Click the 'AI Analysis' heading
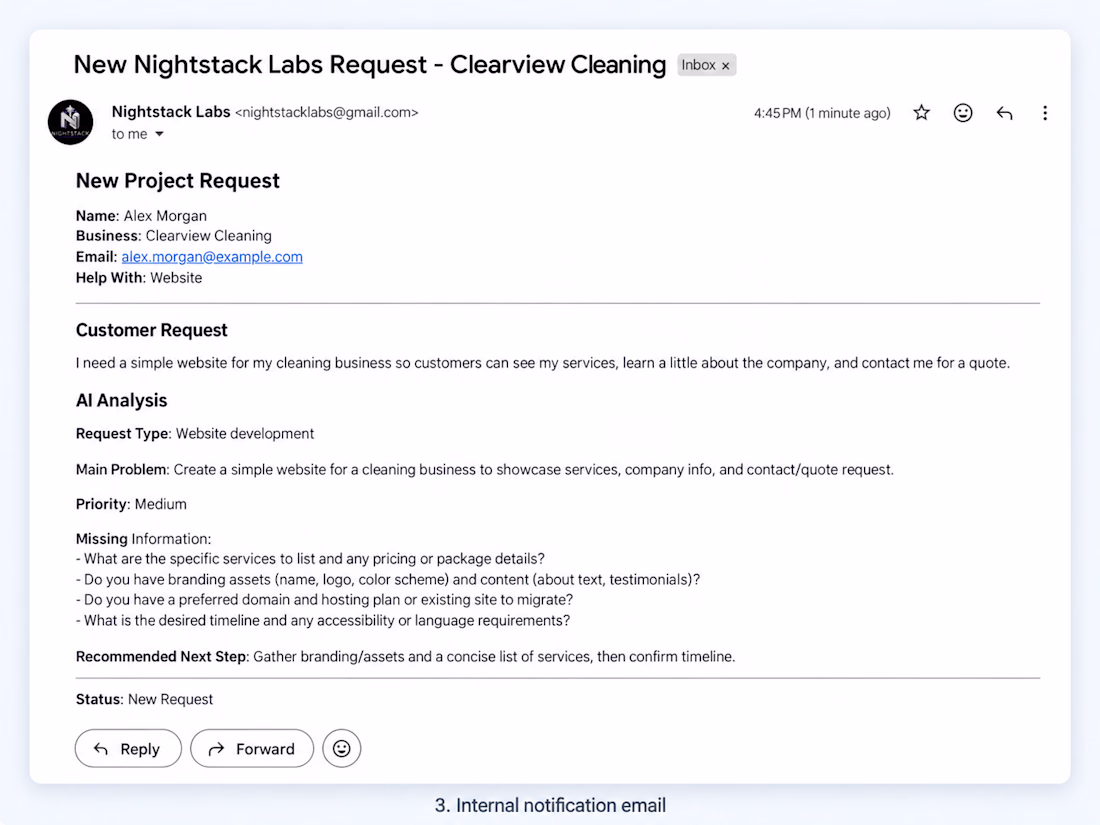 pyautogui.click(x=121, y=401)
